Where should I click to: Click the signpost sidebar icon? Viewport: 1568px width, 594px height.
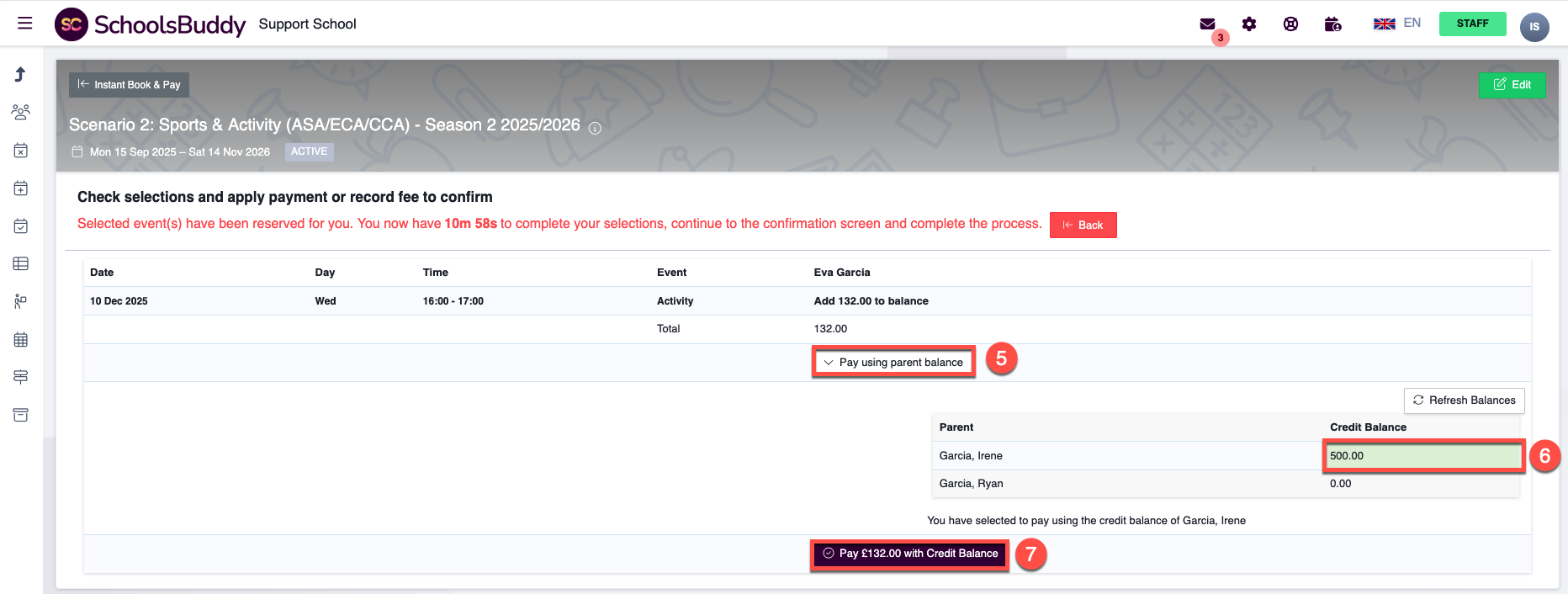pos(21,377)
